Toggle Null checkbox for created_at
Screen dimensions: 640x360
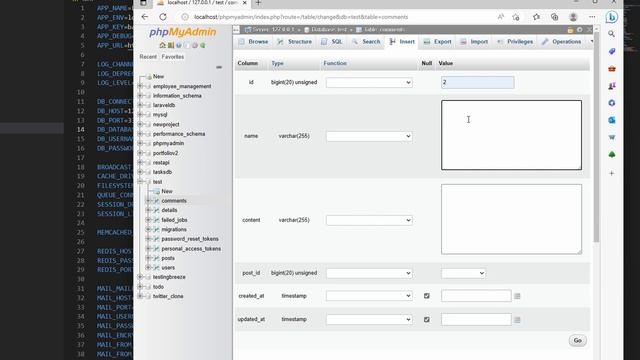[427, 296]
